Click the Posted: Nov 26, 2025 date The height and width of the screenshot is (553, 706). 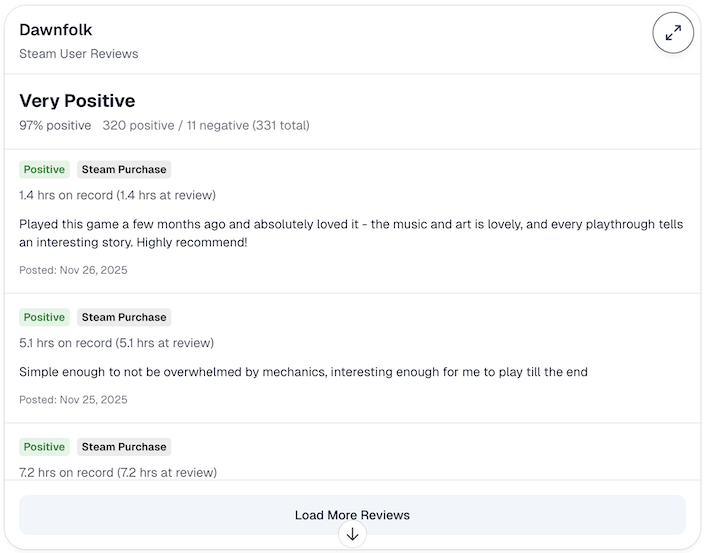click(x=73, y=270)
